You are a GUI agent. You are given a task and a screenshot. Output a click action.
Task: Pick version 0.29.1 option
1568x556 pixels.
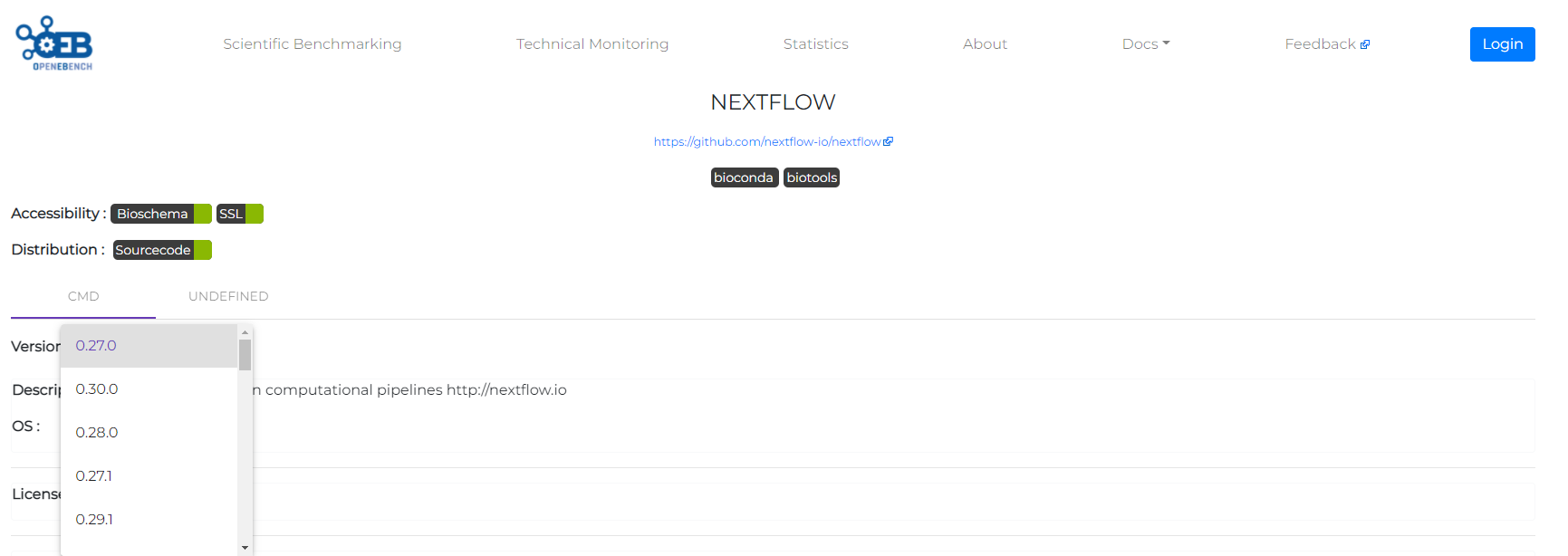(149, 520)
